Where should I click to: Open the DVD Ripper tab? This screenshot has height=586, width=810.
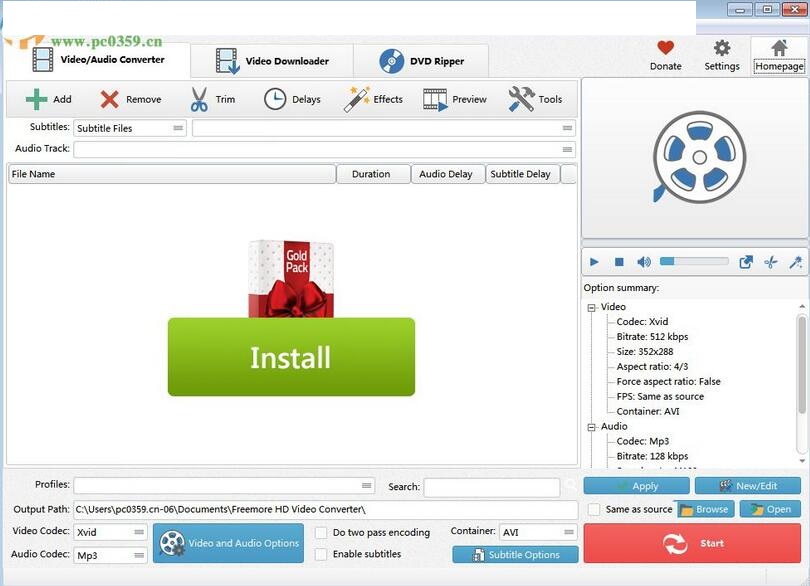(425, 60)
